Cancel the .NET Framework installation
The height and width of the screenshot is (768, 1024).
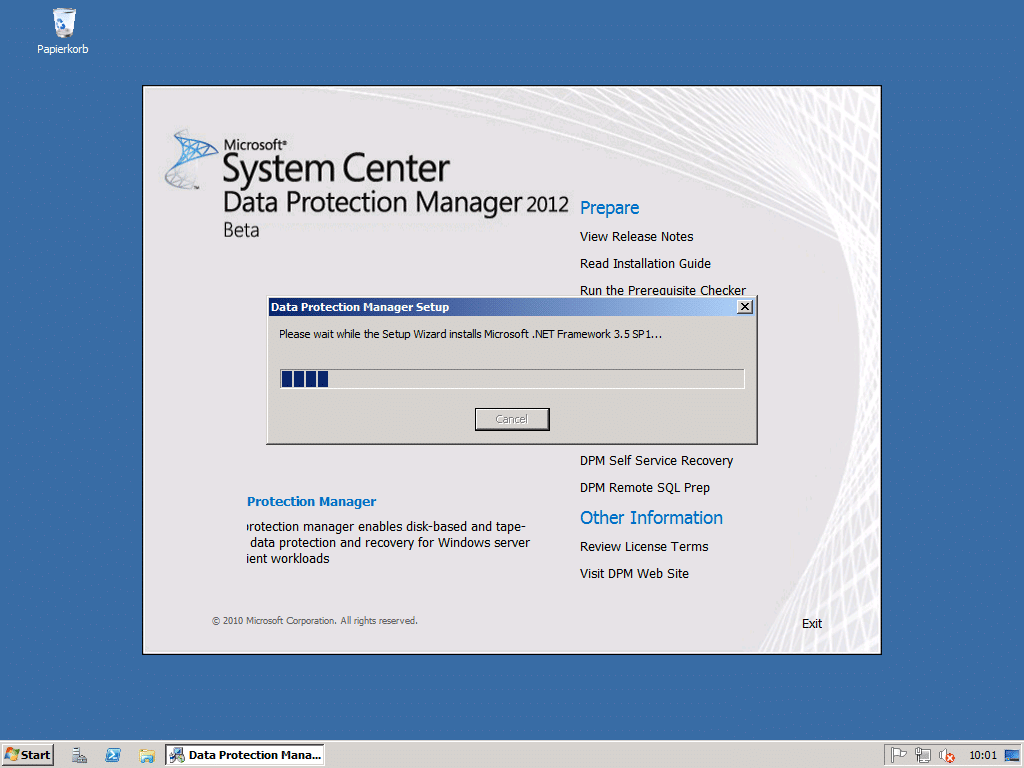[x=512, y=419]
